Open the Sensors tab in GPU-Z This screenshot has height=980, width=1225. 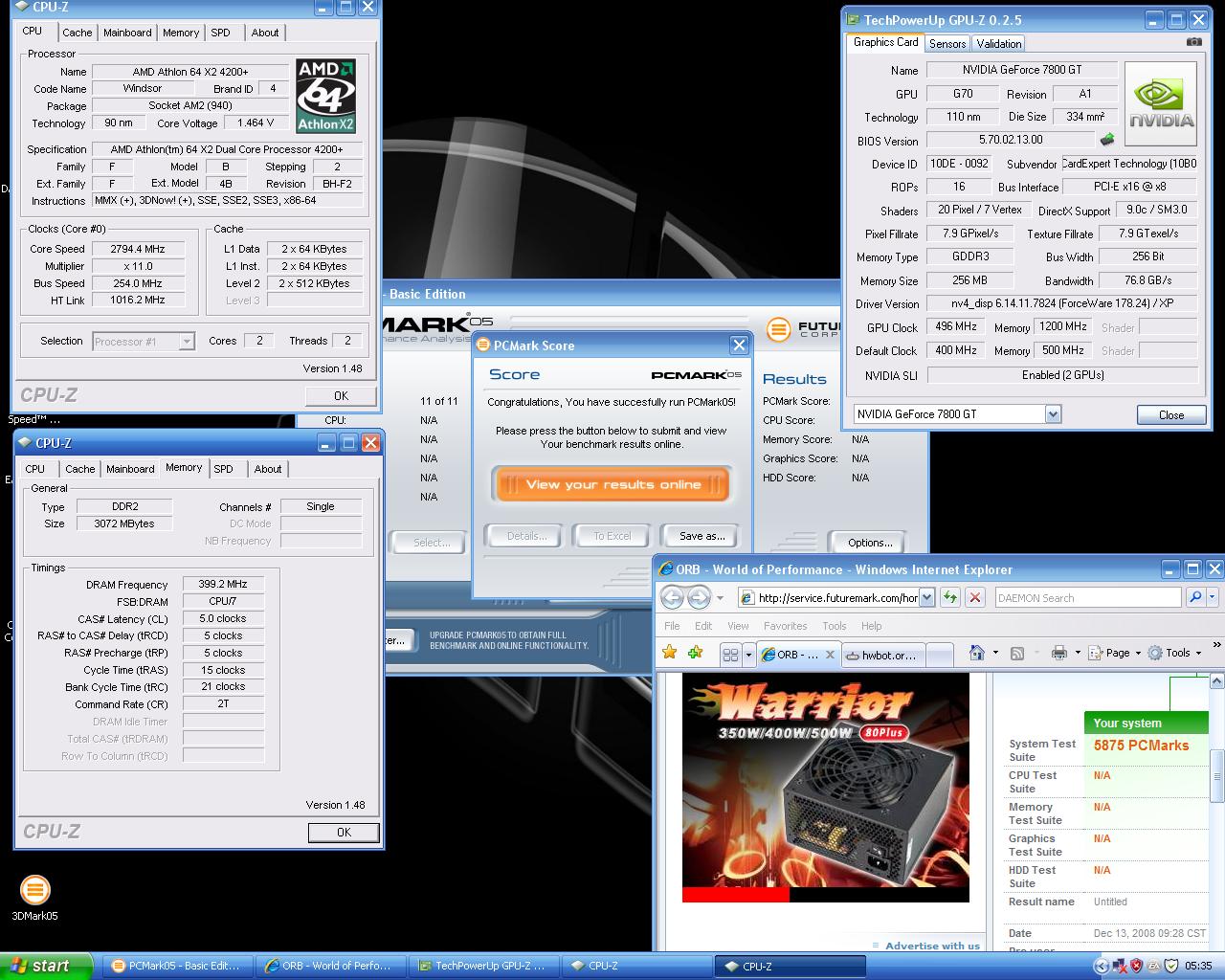[947, 44]
